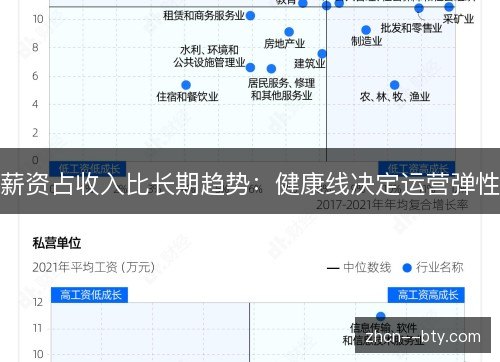The image size is (500, 362).
Task: Select the 建筑业 label
Action: (309, 63)
